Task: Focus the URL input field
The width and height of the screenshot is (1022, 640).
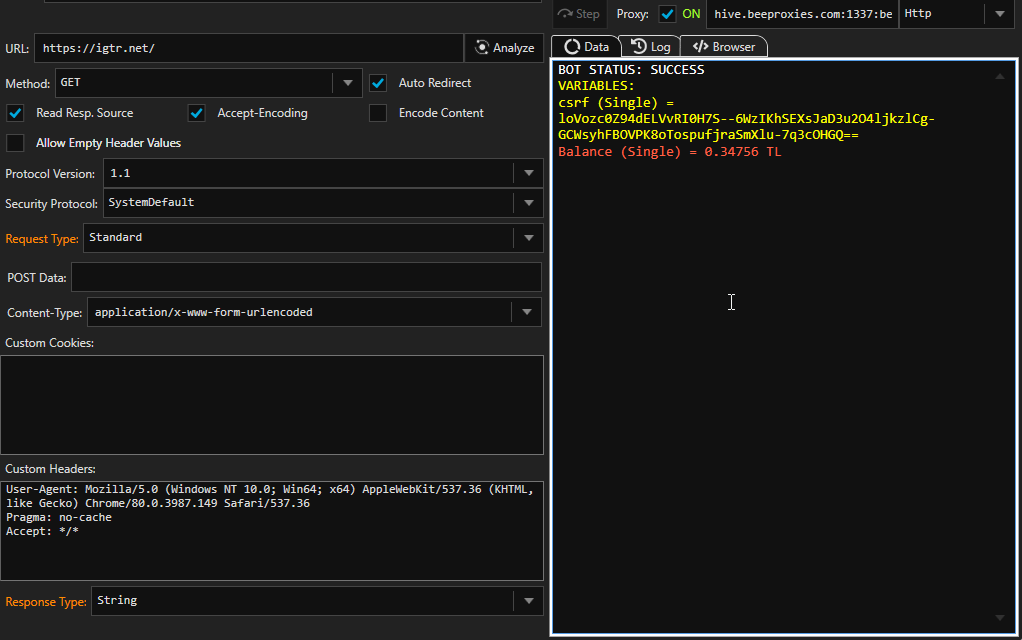Action: click(249, 48)
